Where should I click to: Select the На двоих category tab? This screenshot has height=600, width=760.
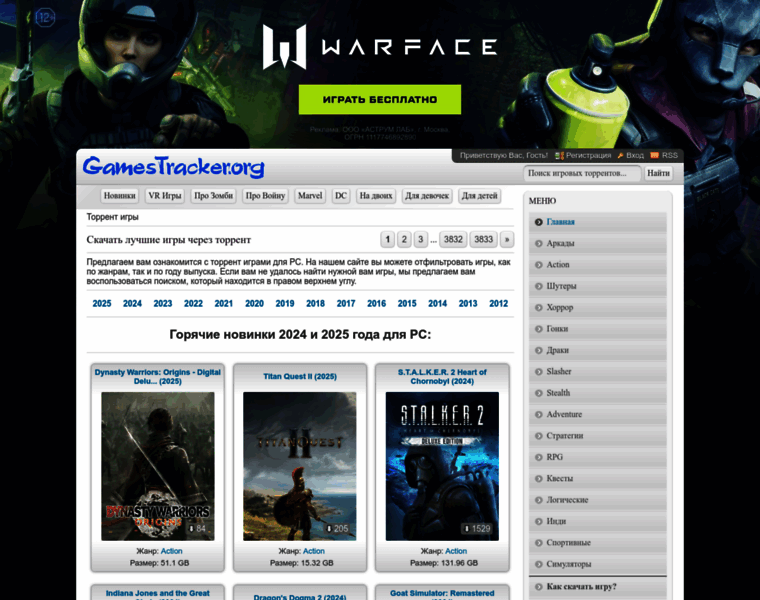coord(376,196)
